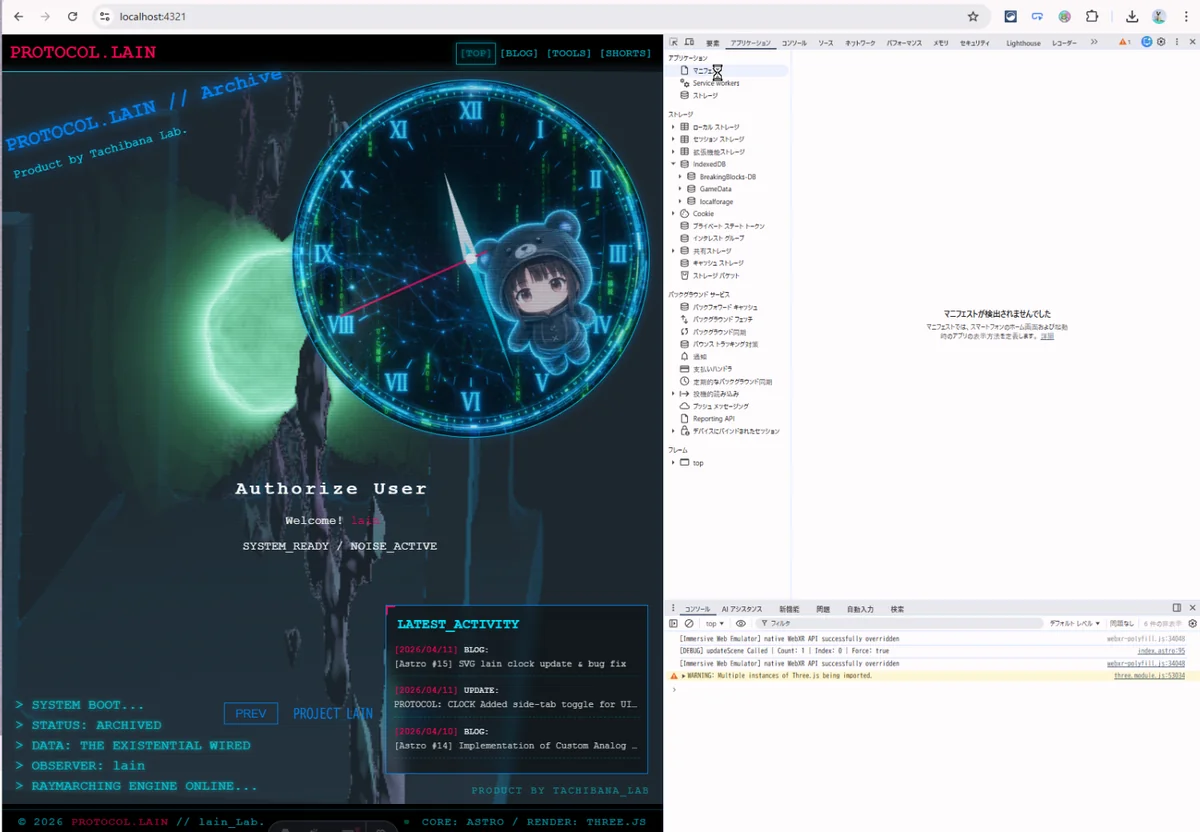Image resolution: width=1200 pixels, height=832 pixels.
Task: Open the top JavaScript context dropdown
Action: (714, 623)
